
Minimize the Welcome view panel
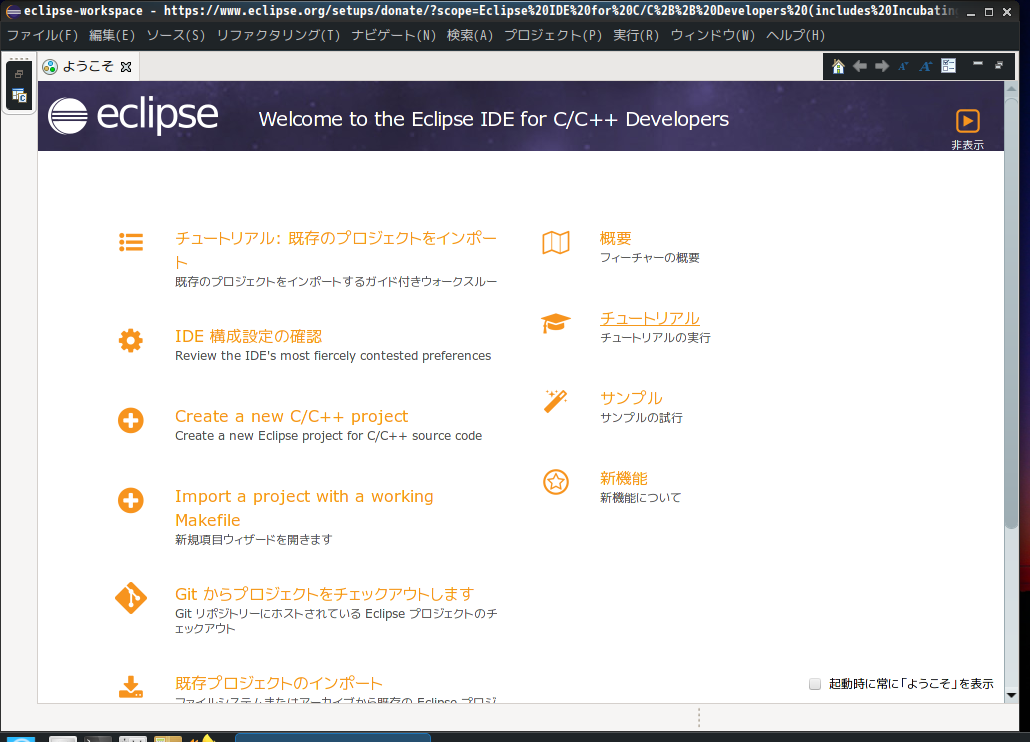pyautogui.click(x=977, y=64)
